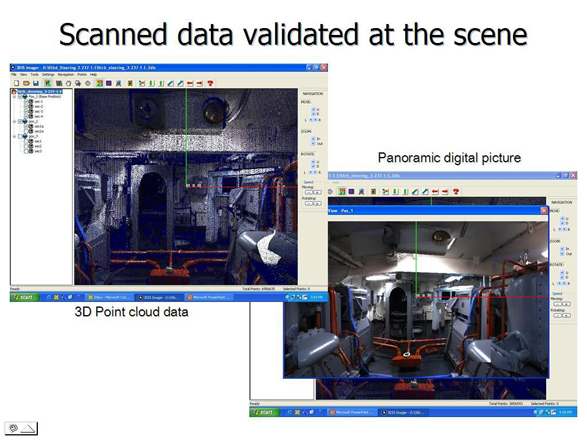Image resolution: width=587 pixels, height=440 pixels.
Task: Click Move Up button in left navigation panel
Action: point(313,109)
